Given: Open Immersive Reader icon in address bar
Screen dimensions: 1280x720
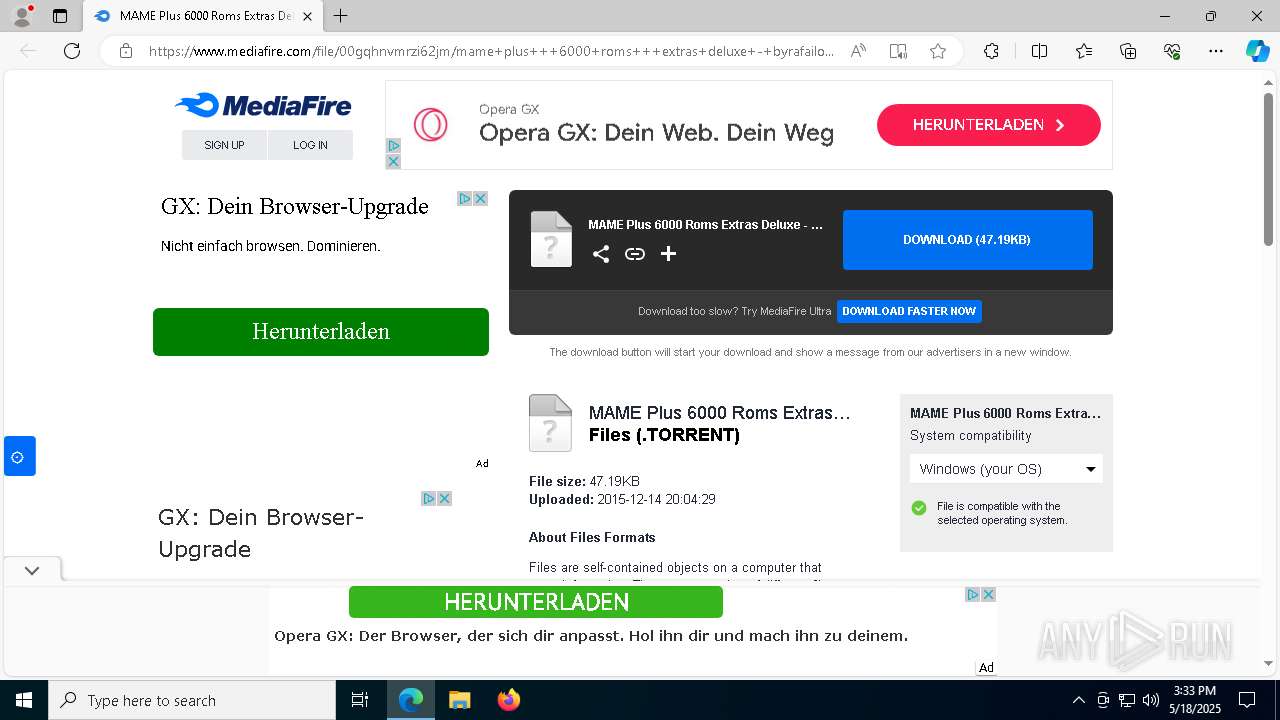Looking at the screenshot, I should [898, 51].
